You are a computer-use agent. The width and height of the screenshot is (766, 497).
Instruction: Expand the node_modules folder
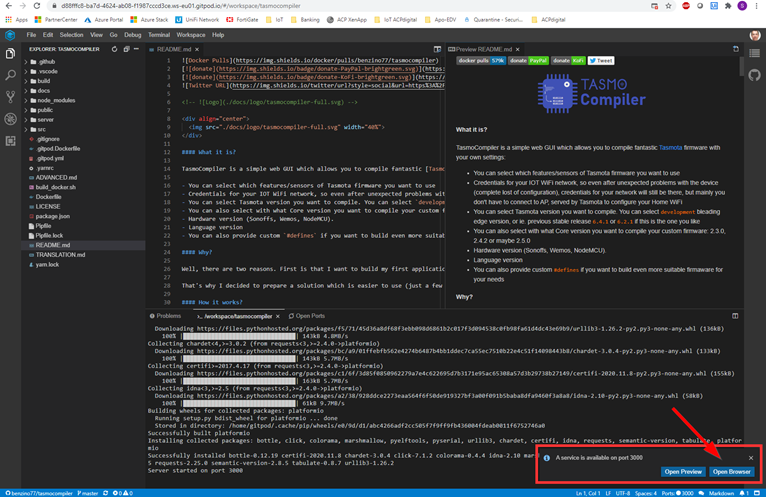(52, 101)
